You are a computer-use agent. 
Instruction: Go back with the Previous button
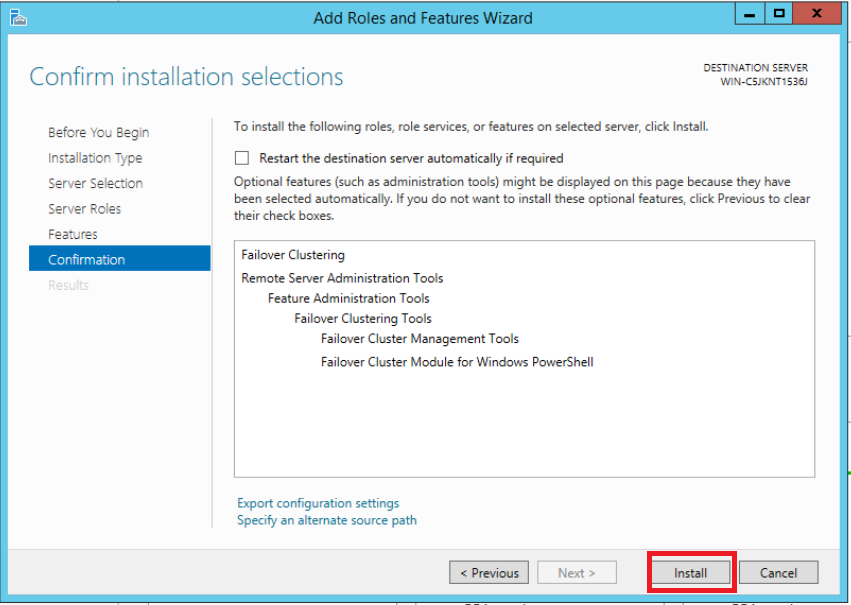(490, 573)
